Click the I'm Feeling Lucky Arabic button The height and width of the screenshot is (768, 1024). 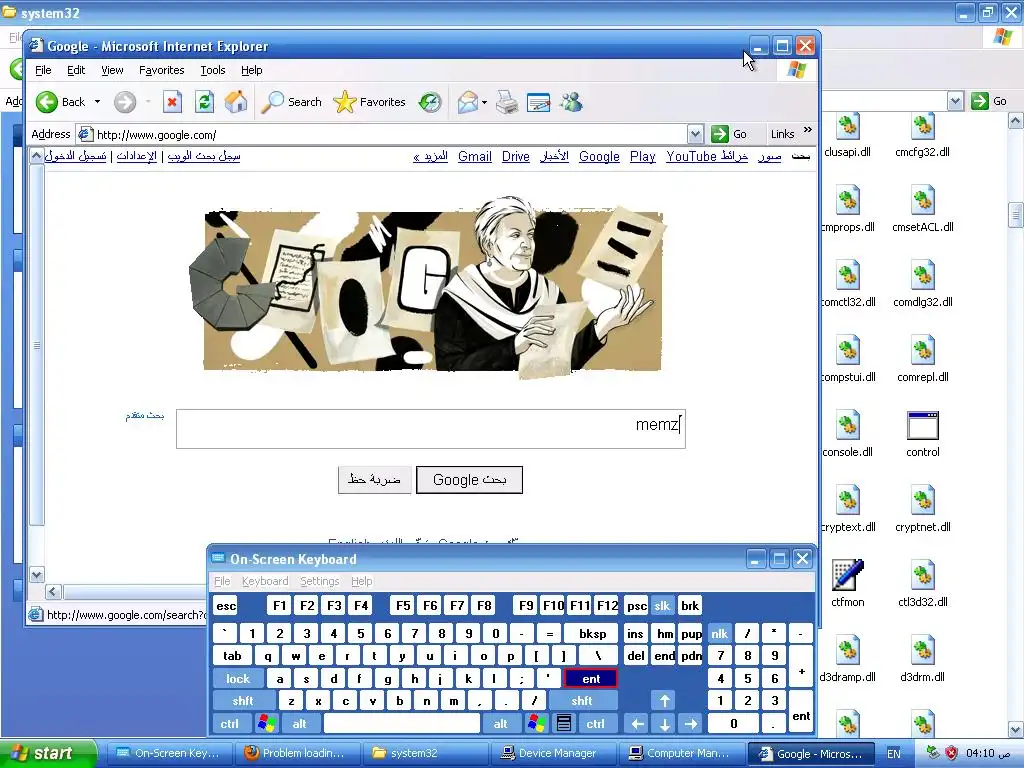375,480
